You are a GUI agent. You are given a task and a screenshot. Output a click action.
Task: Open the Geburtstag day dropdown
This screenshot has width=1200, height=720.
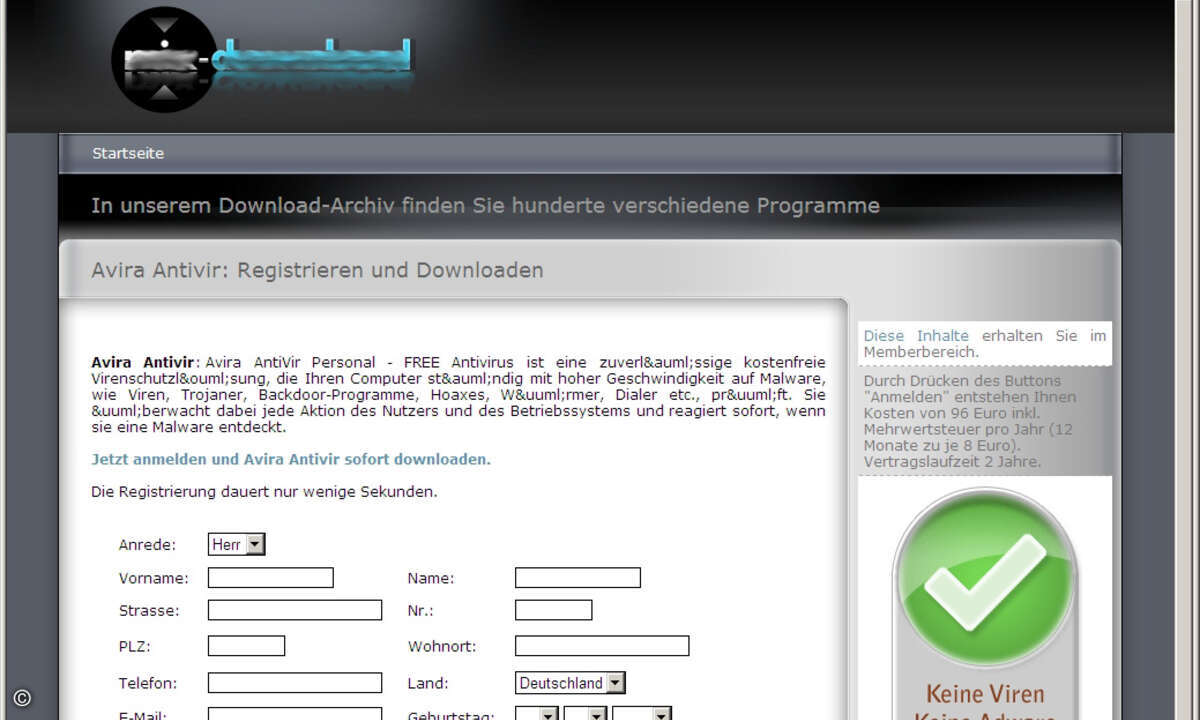(537, 714)
